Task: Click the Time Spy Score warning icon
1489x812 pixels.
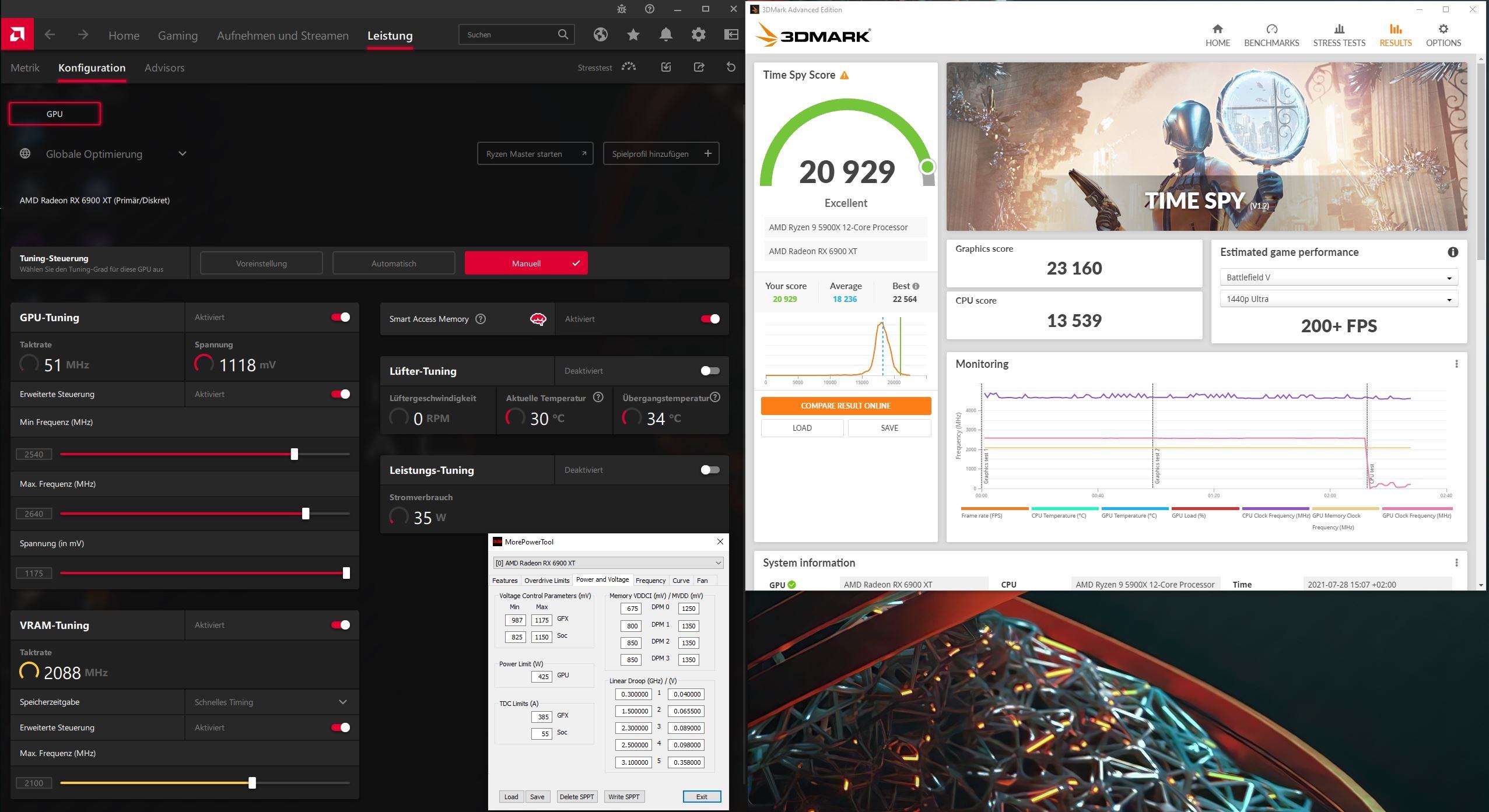Action: point(844,75)
